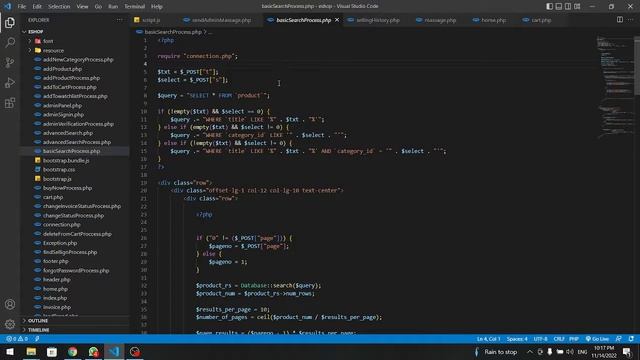Open addProduct.php in explorer
This screenshot has width=640, height=360.
[62, 69]
